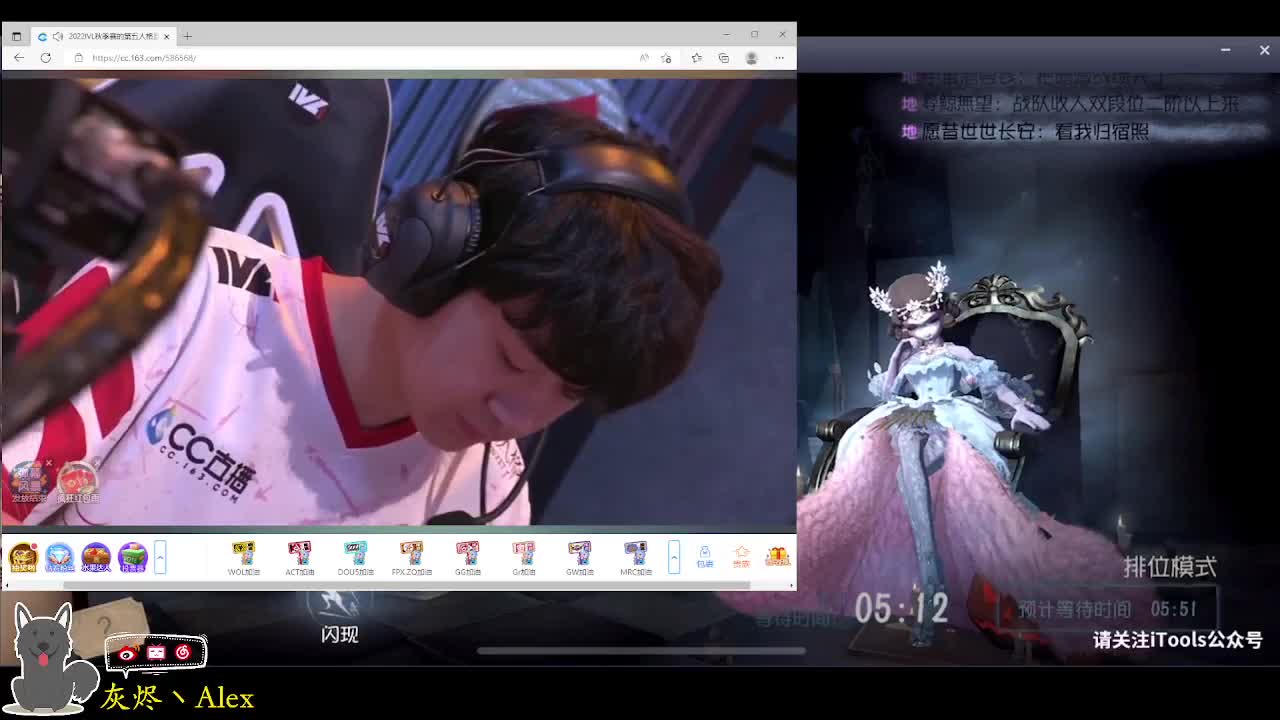Viewport: 1280px width, 720px height.
Task: Send GW加油 cheer gift
Action: [580, 558]
